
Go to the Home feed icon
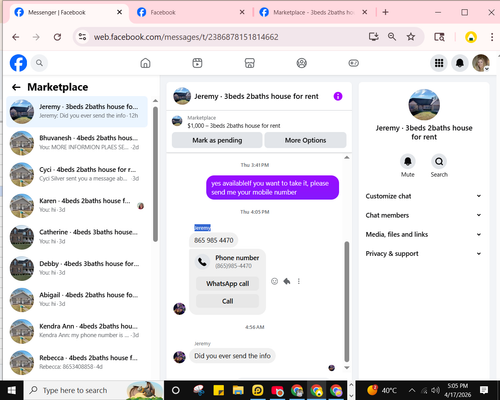[x=145, y=63]
